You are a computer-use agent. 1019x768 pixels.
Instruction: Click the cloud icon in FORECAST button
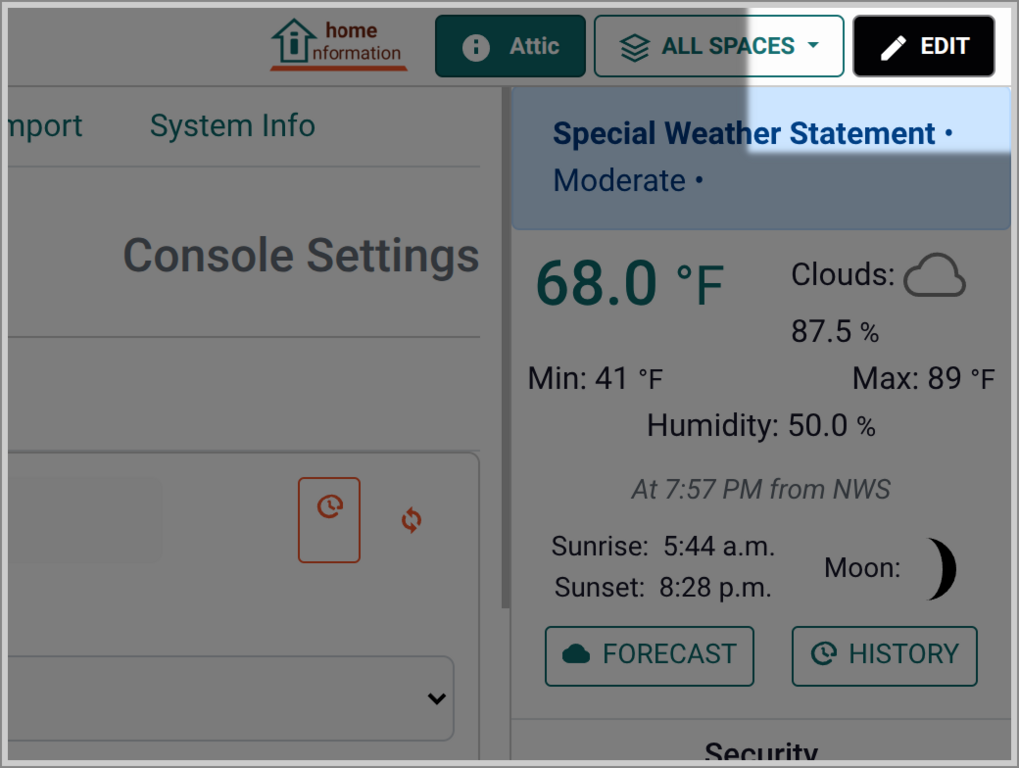coord(576,654)
